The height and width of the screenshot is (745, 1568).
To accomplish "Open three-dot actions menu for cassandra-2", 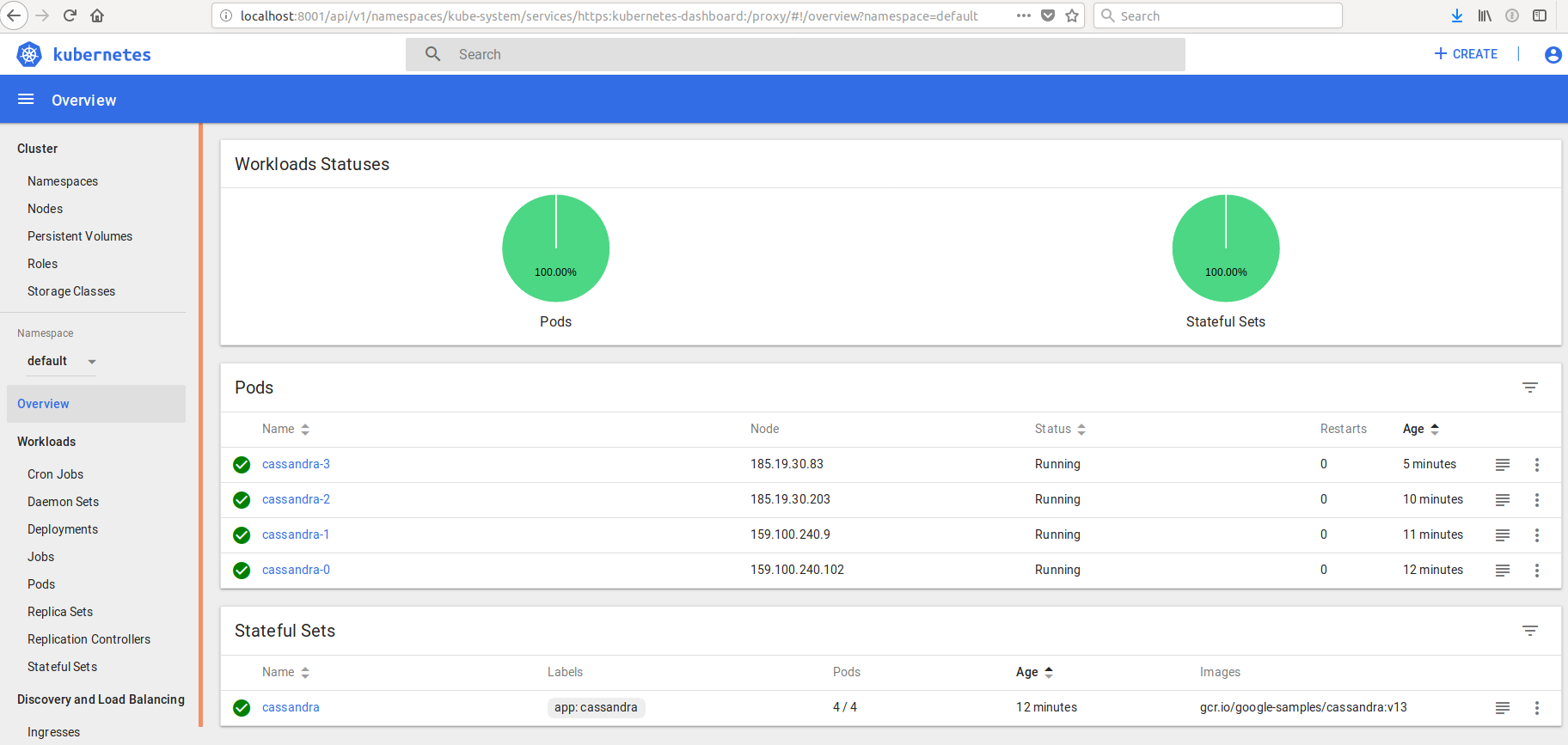I will pyautogui.click(x=1536, y=500).
